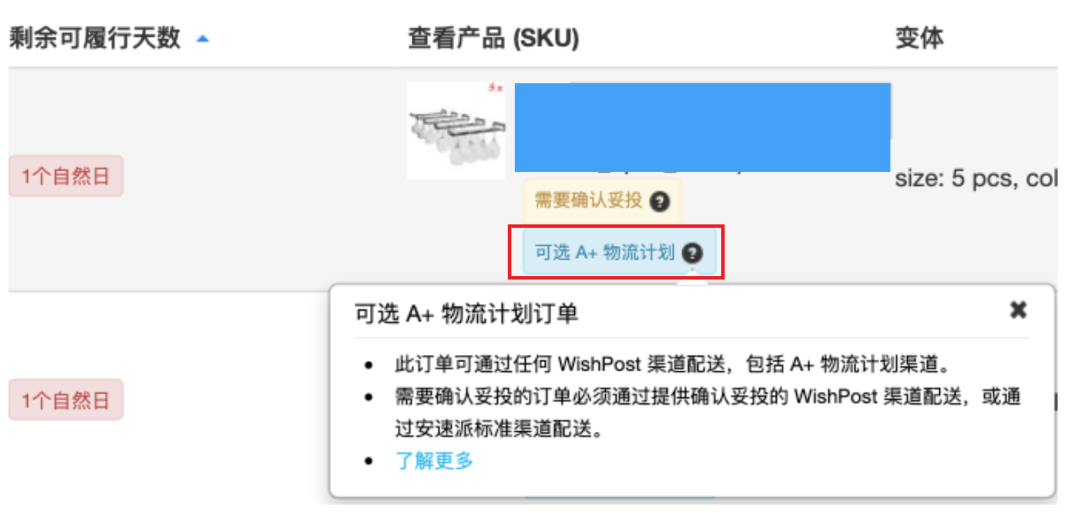1080x513 pixels.
Task: Click the 查看产品 (SKU) column header
Action: point(493,38)
